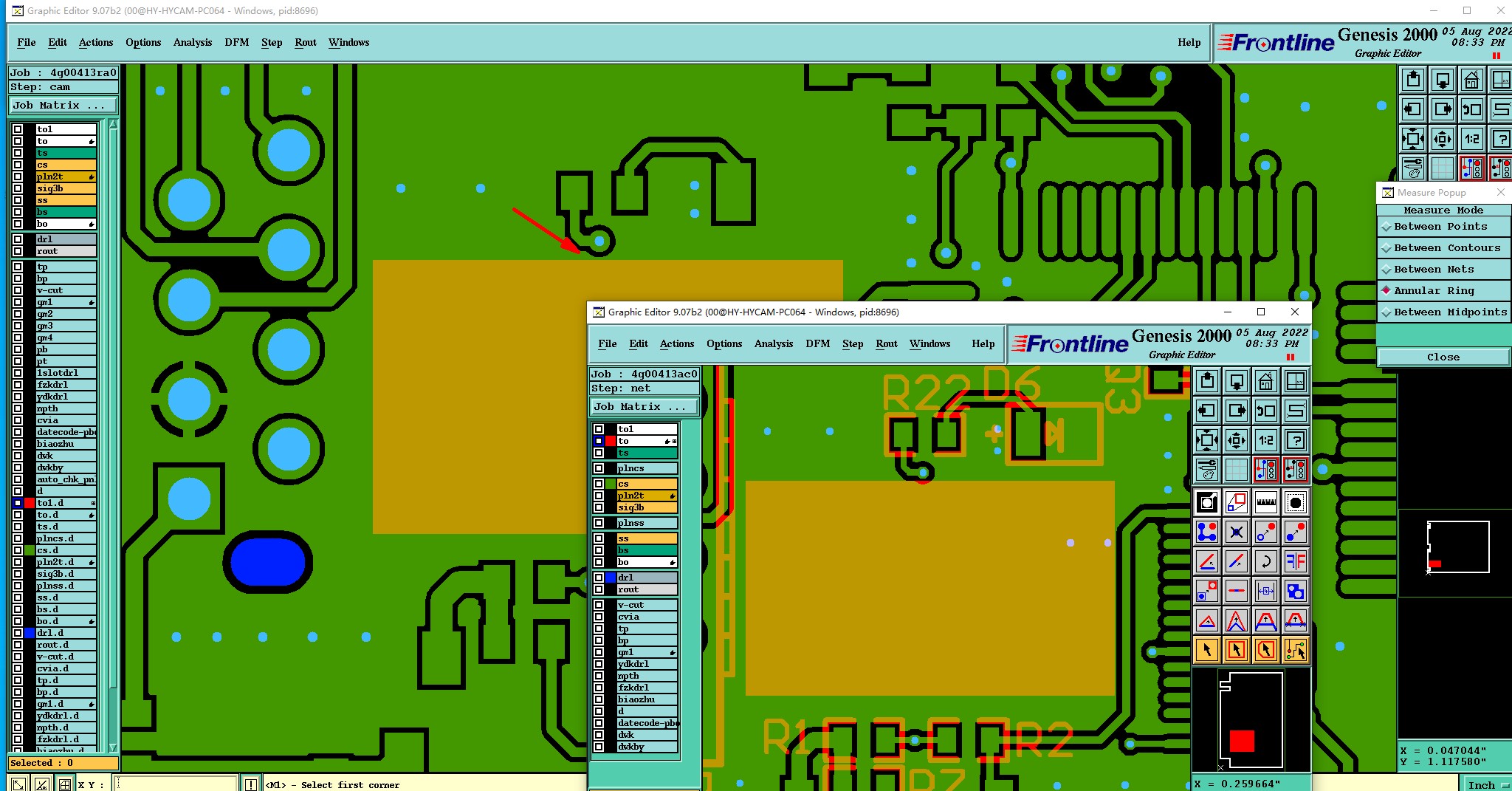Screen dimensions: 1512x791
Task: Open the Help menu in the back window
Action: (1189, 43)
